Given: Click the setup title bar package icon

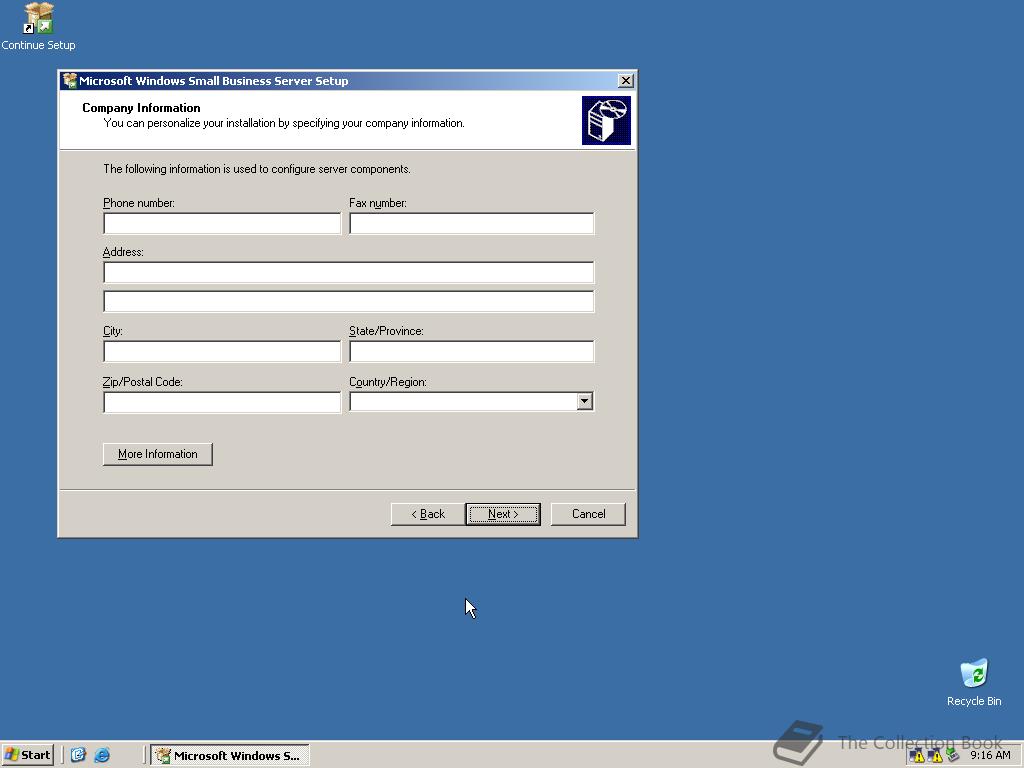Looking at the screenshot, I should 70,80.
